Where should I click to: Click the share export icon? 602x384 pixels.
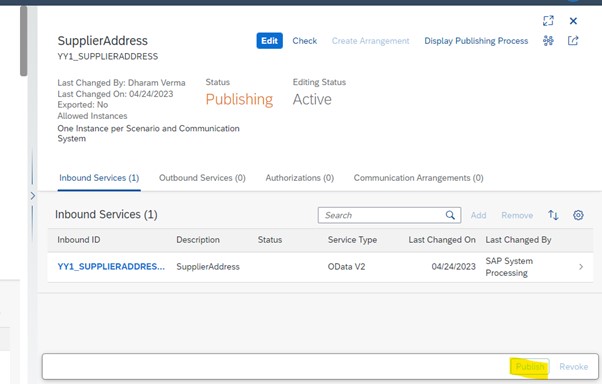[x=573, y=41]
